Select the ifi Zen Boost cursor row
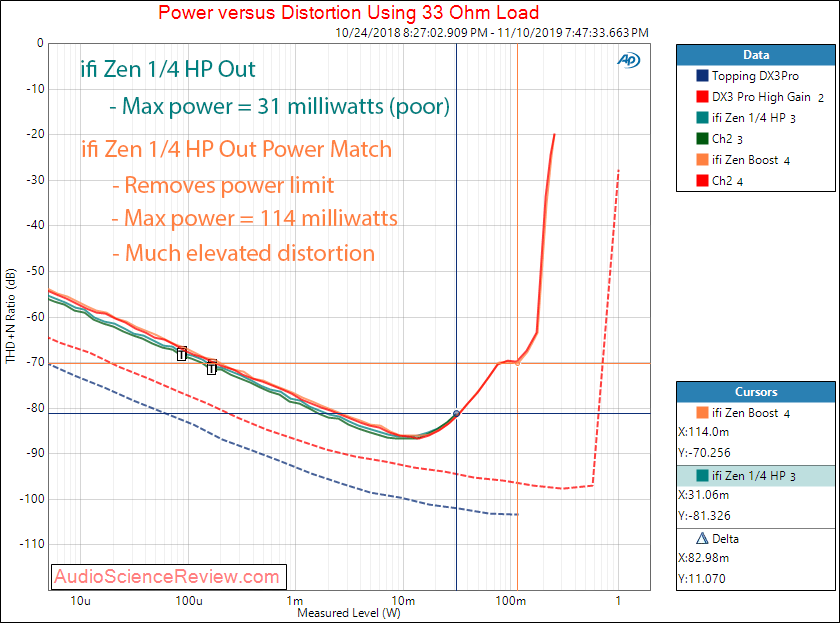This screenshot has height=623, width=840. (x=756, y=412)
